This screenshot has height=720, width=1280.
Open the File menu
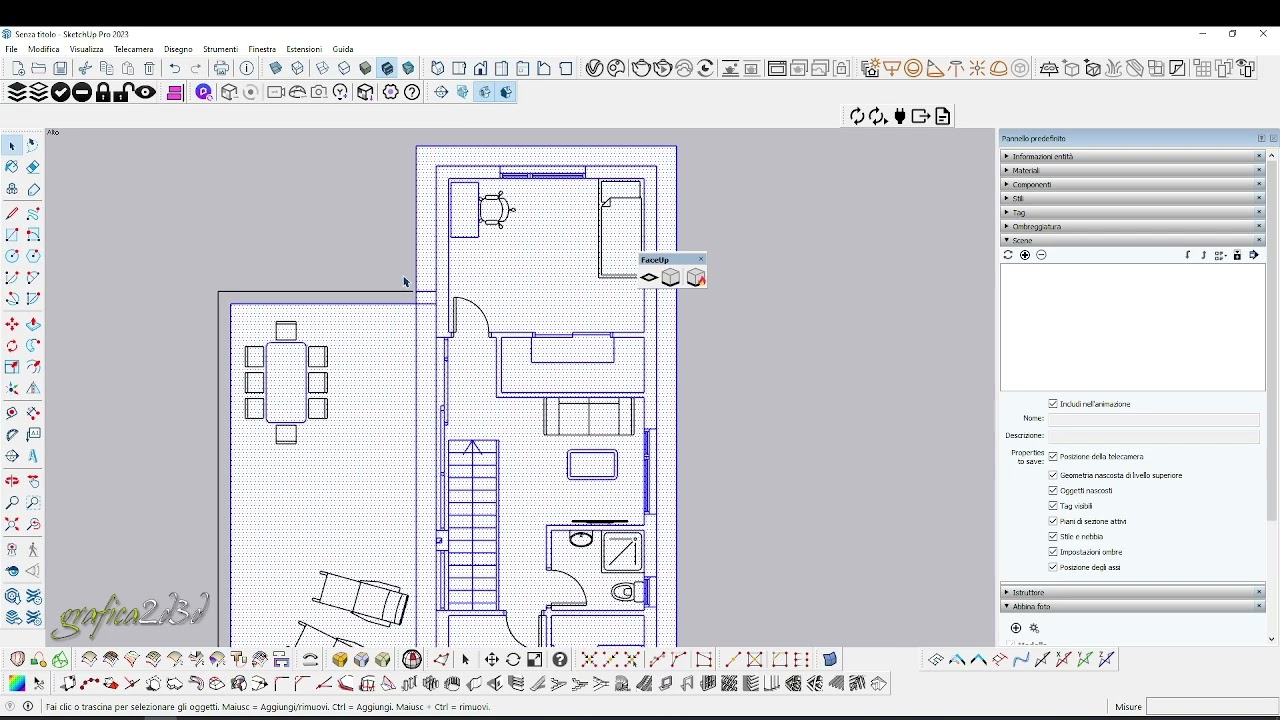click(x=11, y=49)
